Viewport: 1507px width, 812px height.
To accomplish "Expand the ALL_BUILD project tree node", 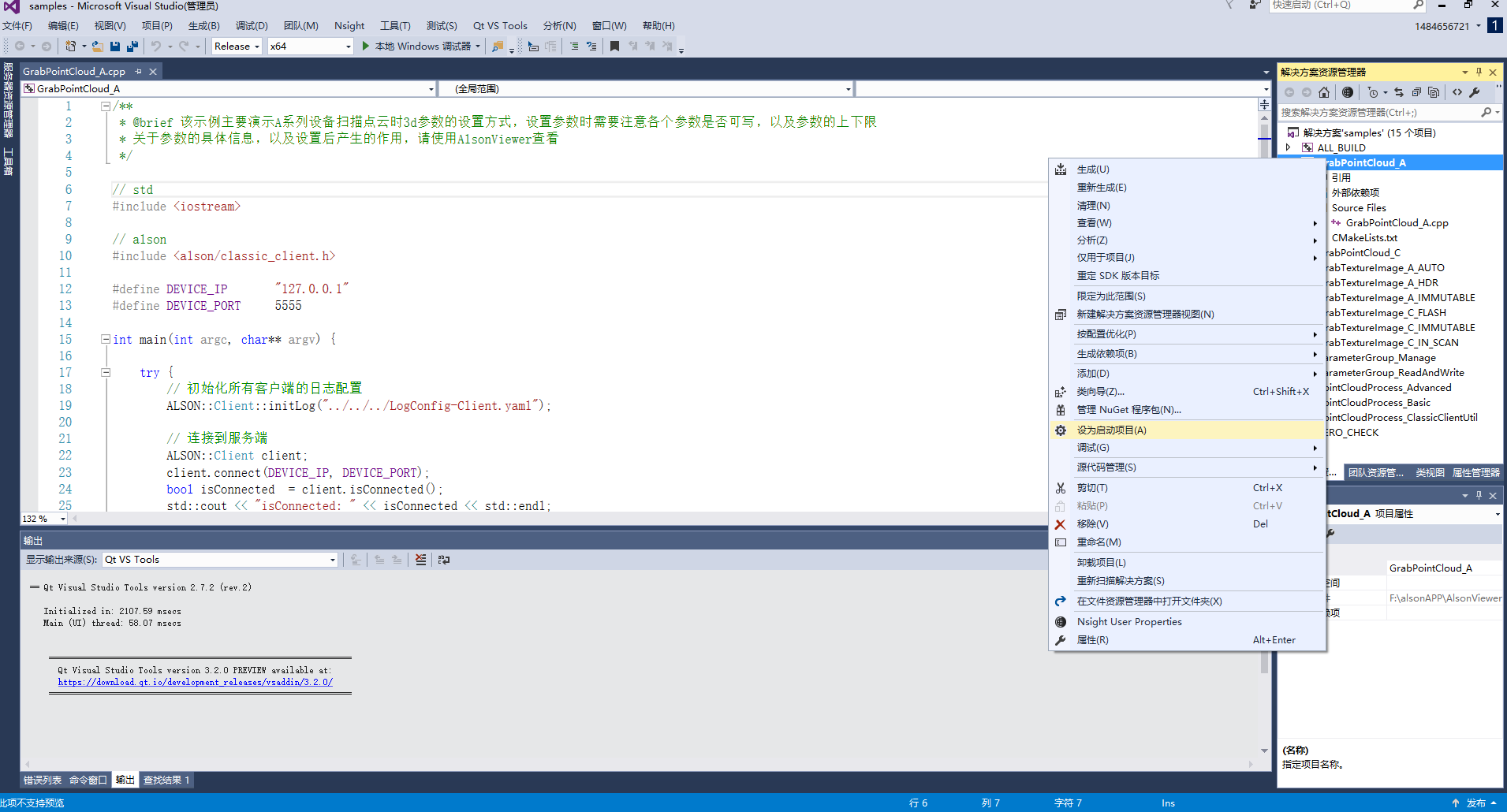I will tap(1289, 147).
